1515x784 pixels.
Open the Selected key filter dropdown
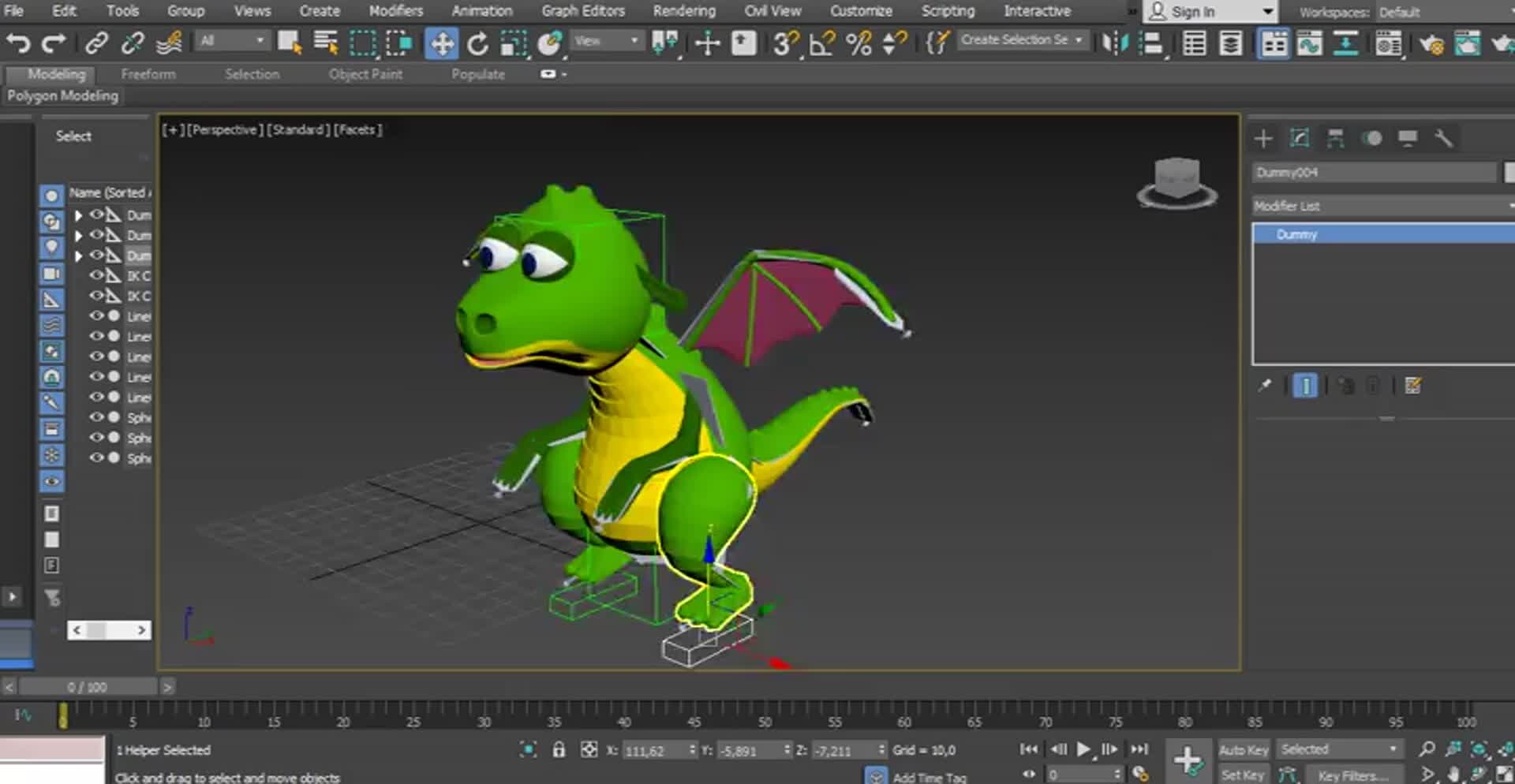[1339, 749]
